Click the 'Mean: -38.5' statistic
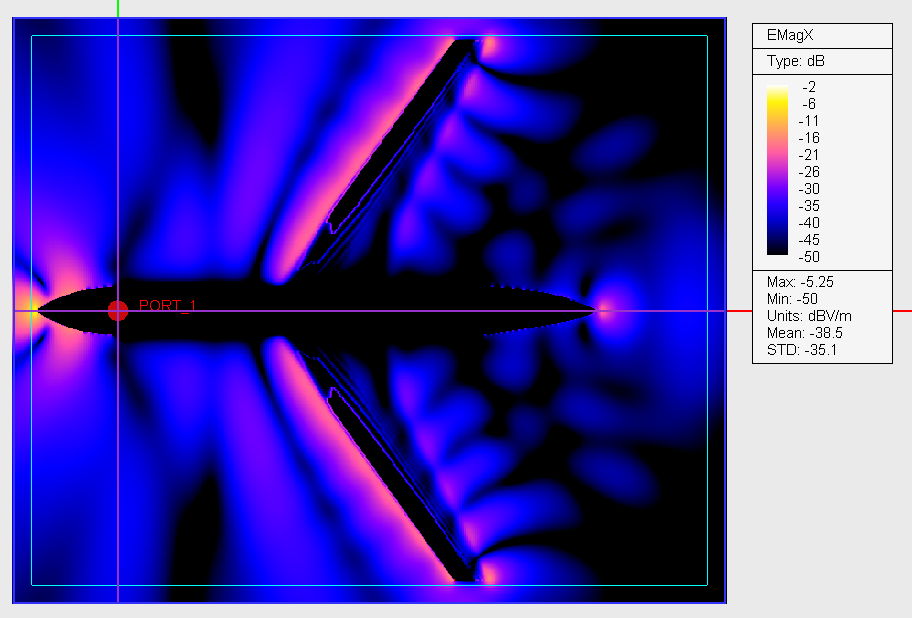 804,333
